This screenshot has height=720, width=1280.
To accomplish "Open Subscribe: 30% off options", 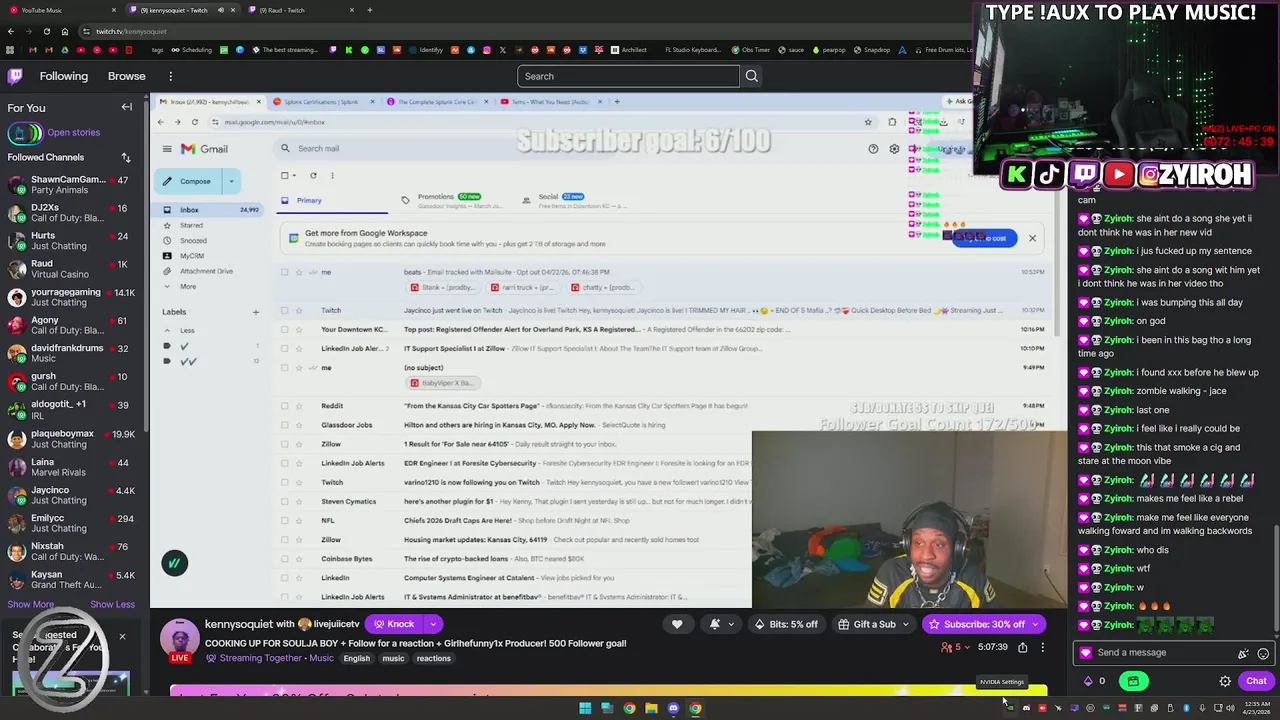I will [1035, 624].
